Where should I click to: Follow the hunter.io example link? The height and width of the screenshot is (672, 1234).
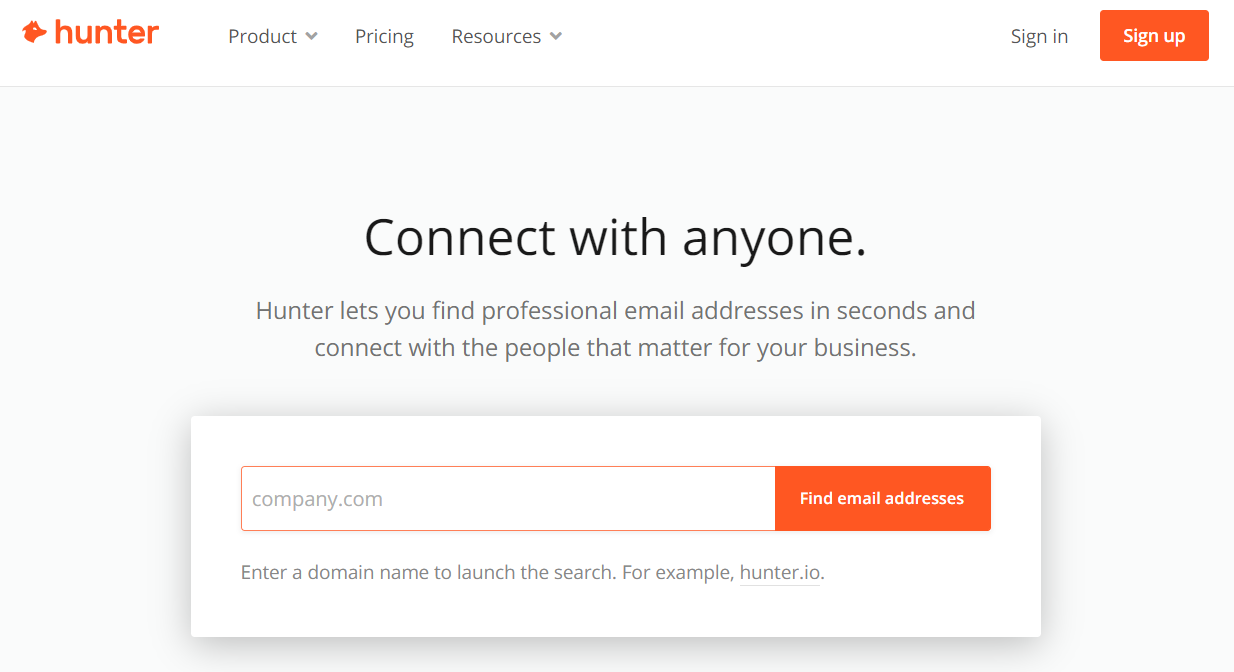point(780,573)
